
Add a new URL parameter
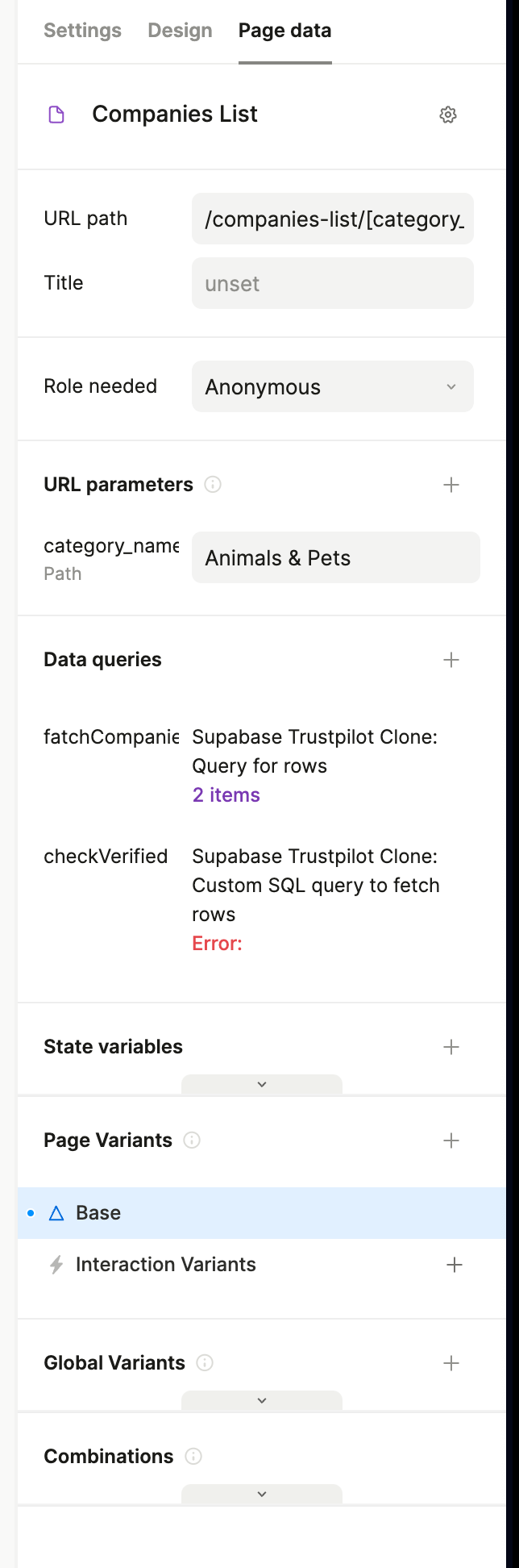[451, 485]
